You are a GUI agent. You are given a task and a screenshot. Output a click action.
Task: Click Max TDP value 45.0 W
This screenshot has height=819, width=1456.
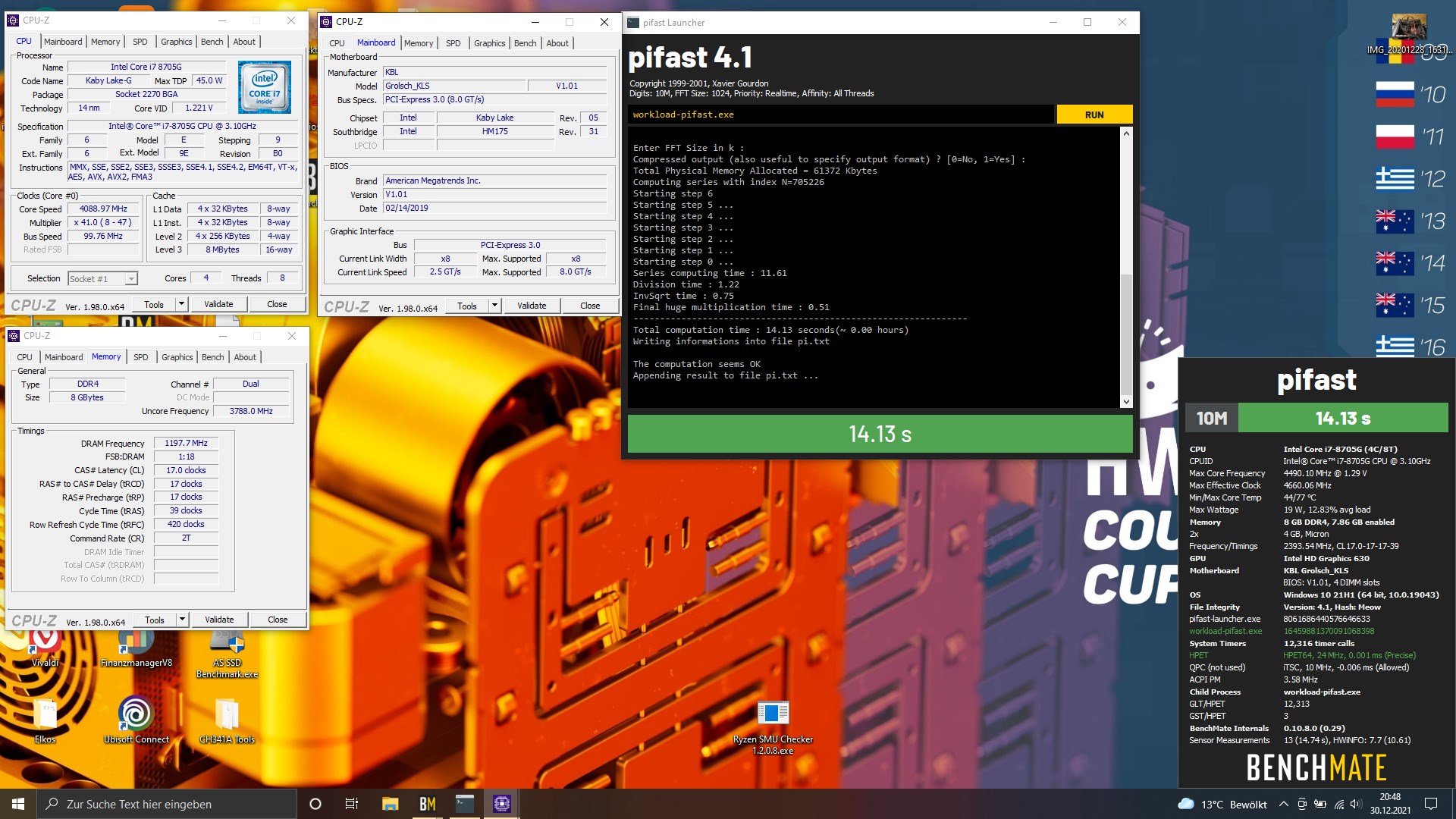point(209,80)
